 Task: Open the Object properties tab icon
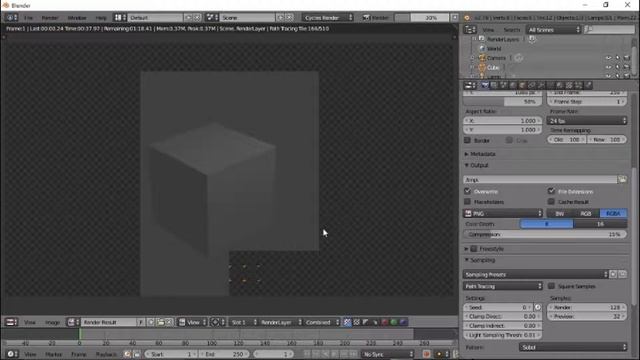[x=522, y=85]
